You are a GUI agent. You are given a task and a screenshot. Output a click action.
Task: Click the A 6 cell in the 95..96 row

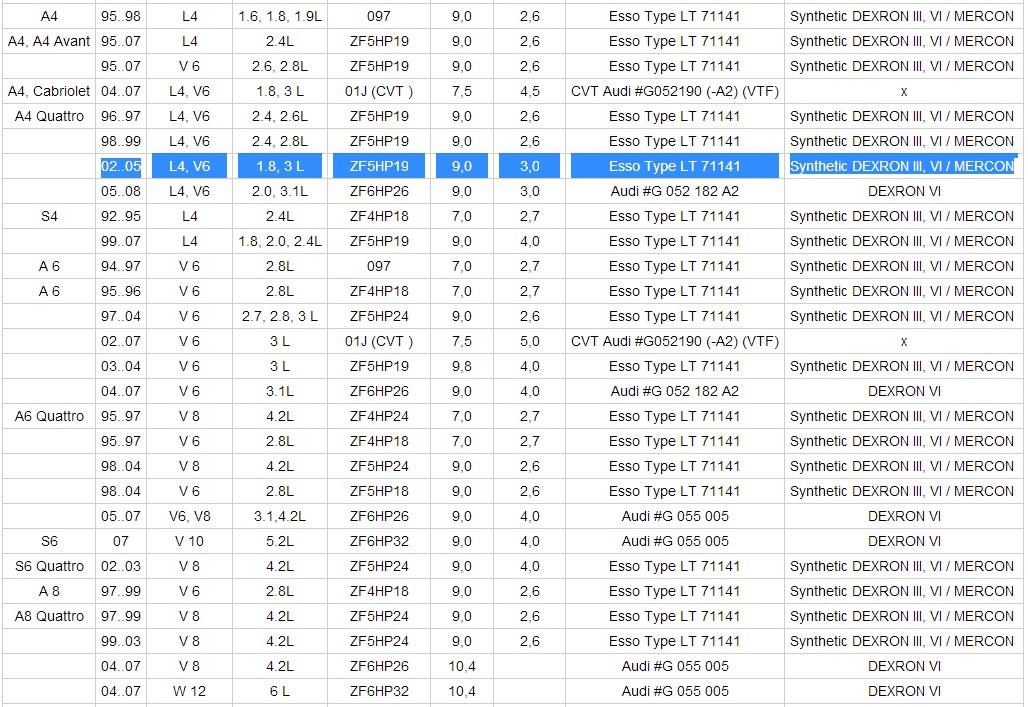(49, 291)
